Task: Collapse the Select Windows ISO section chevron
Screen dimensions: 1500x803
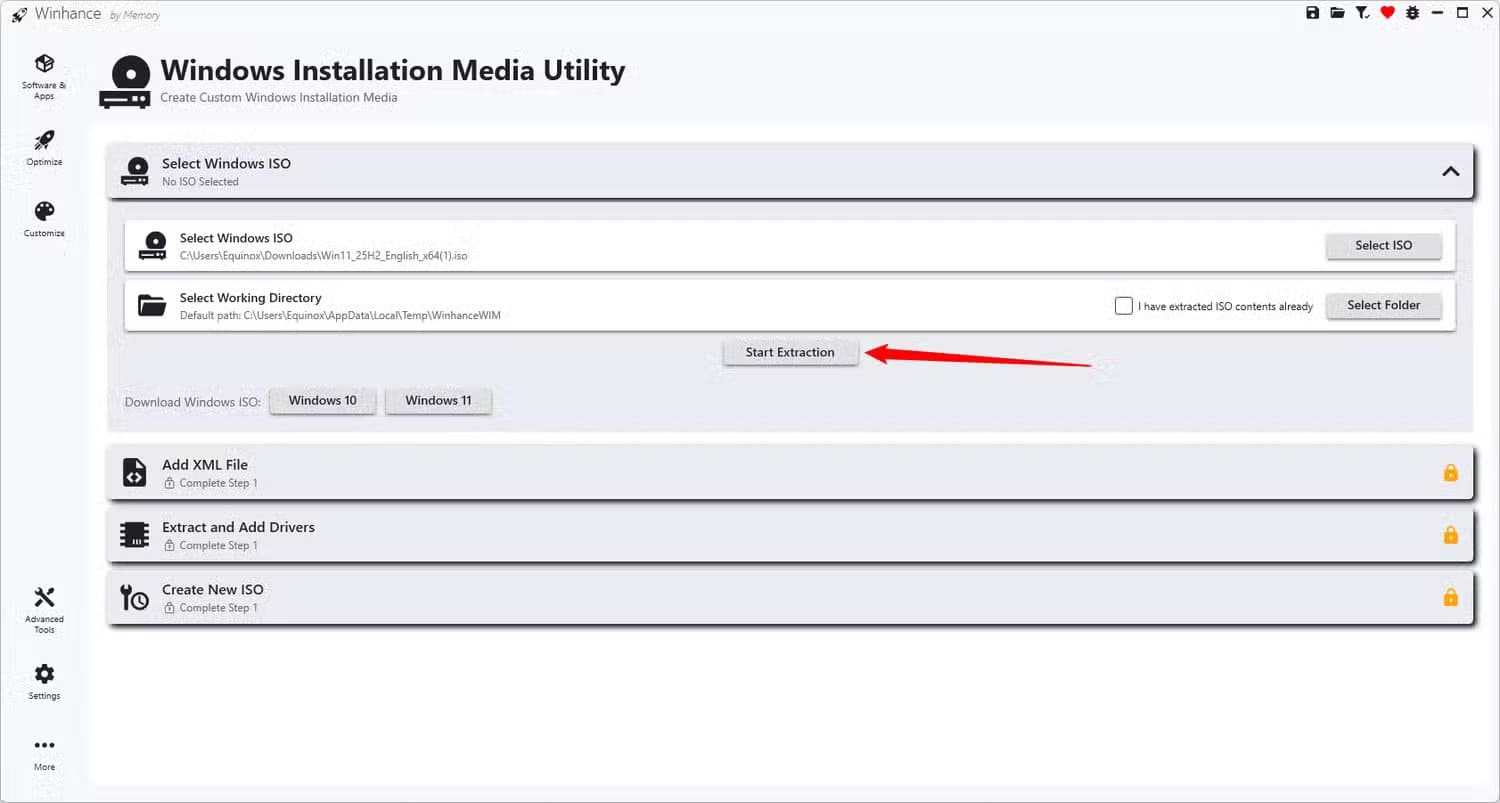Action: [1450, 171]
